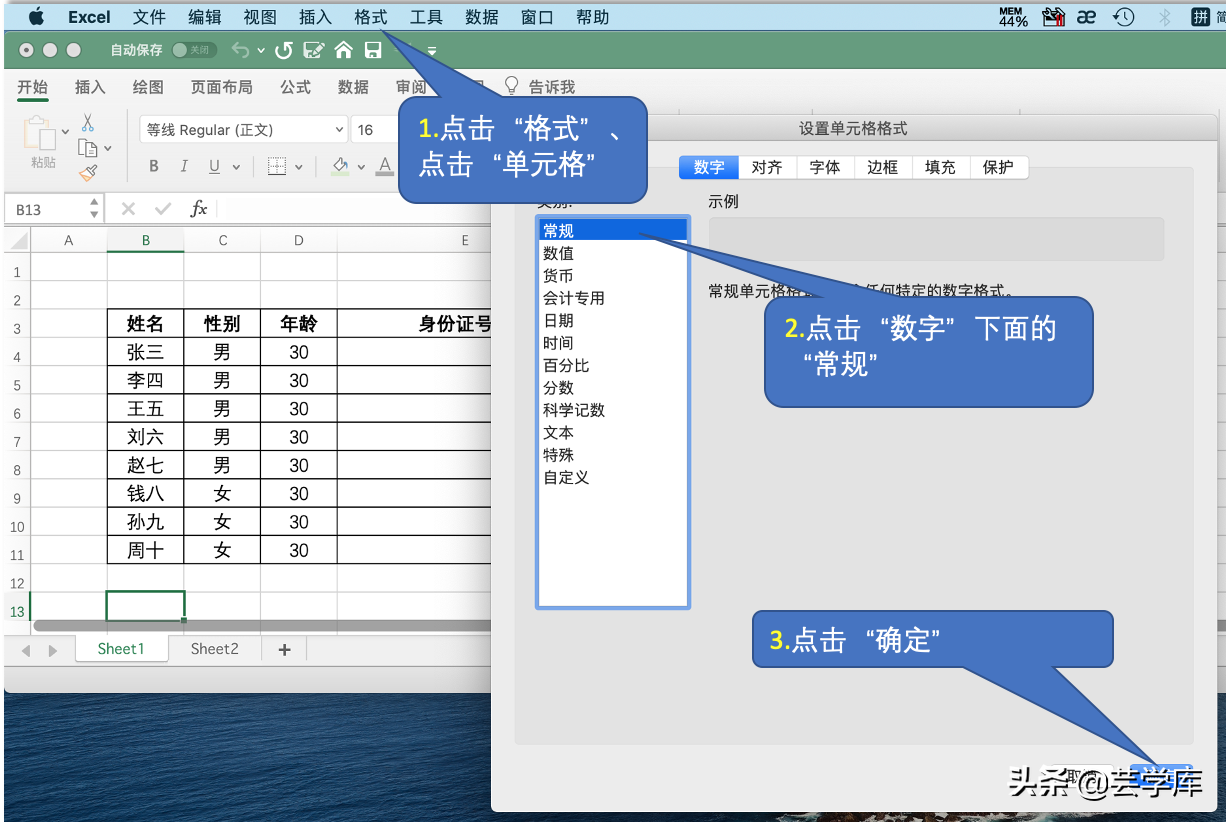Toggle Bold formatting

tap(154, 167)
